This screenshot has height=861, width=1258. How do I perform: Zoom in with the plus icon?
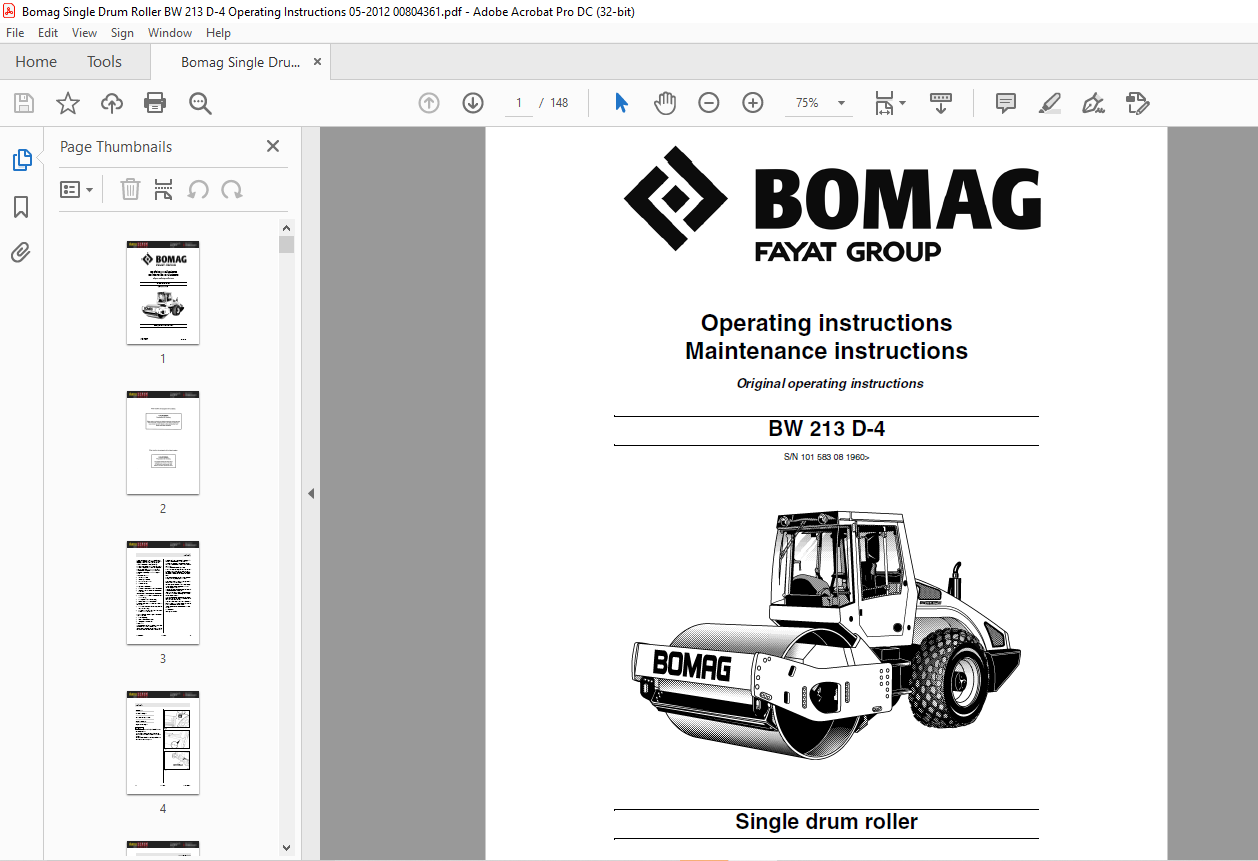click(x=753, y=103)
